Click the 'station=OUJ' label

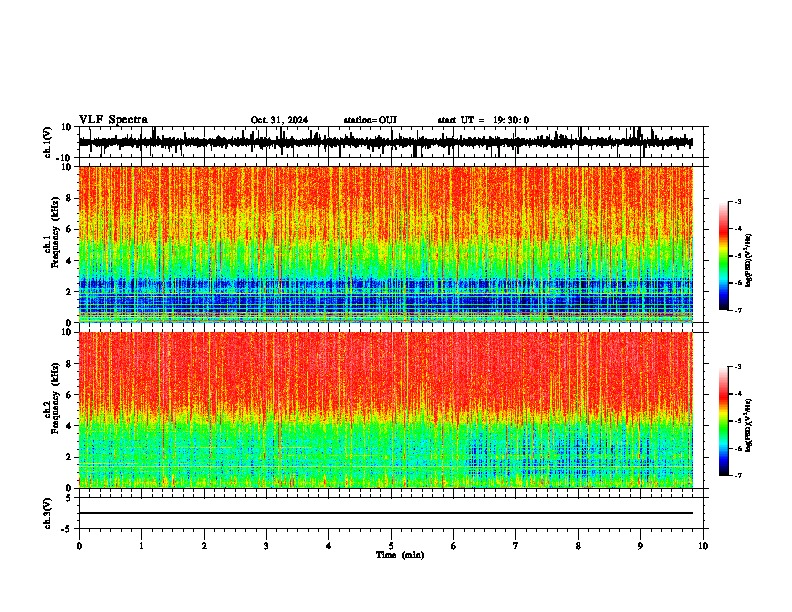pos(370,120)
